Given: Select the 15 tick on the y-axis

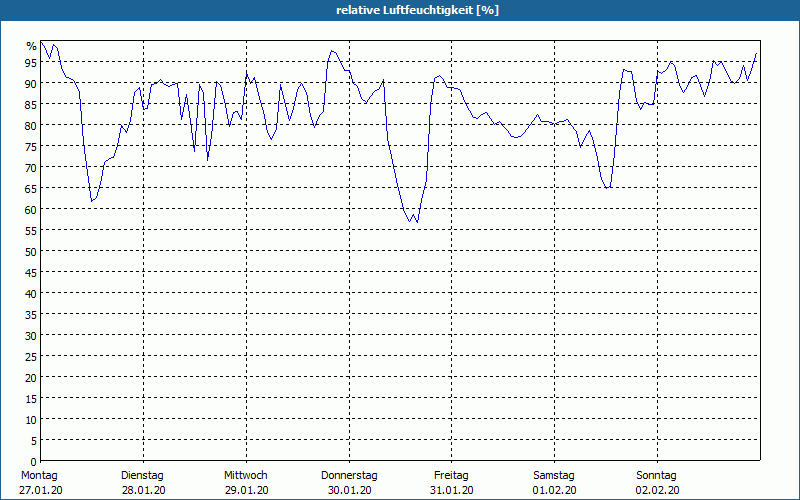Looking at the screenshot, I should (32, 398).
